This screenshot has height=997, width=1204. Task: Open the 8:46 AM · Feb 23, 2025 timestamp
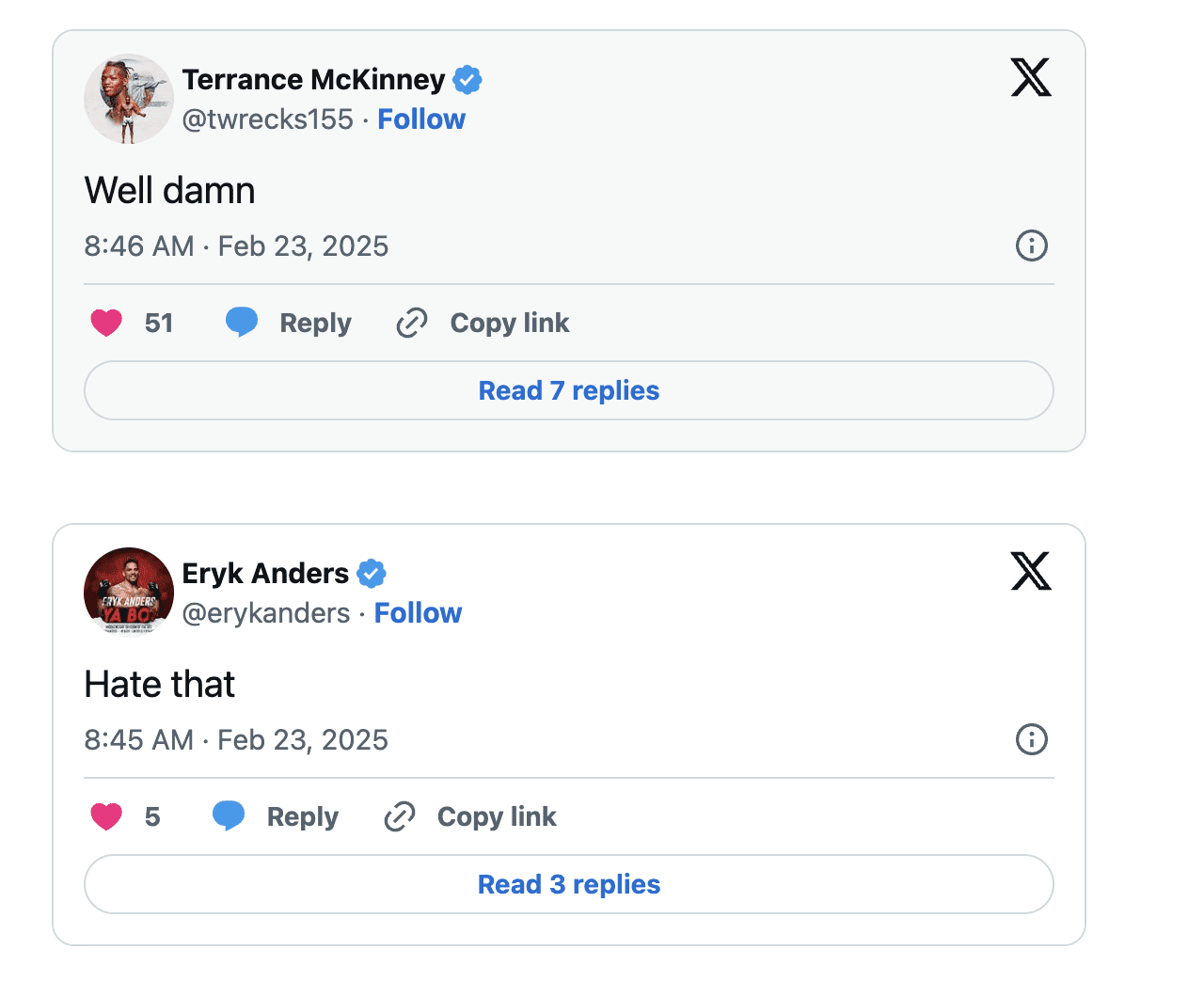(236, 246)
